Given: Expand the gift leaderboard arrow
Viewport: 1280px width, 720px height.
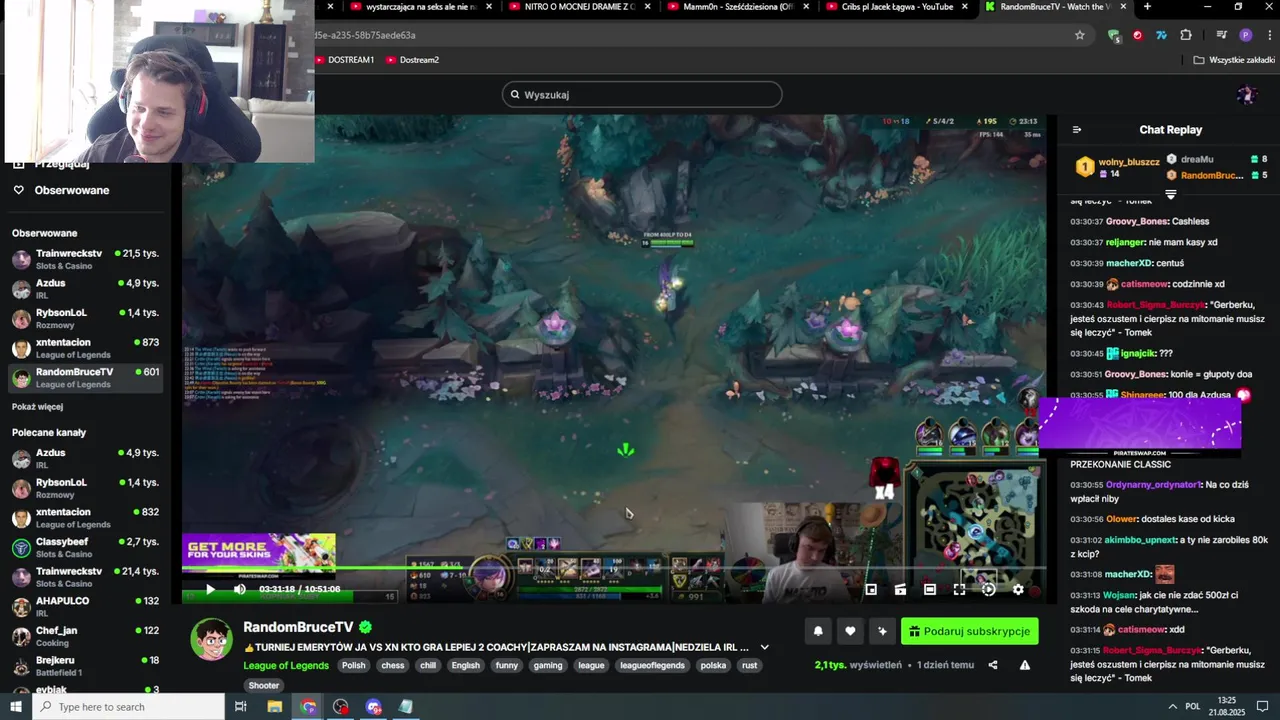Looking at the screenshot, I should (1171, 194).
